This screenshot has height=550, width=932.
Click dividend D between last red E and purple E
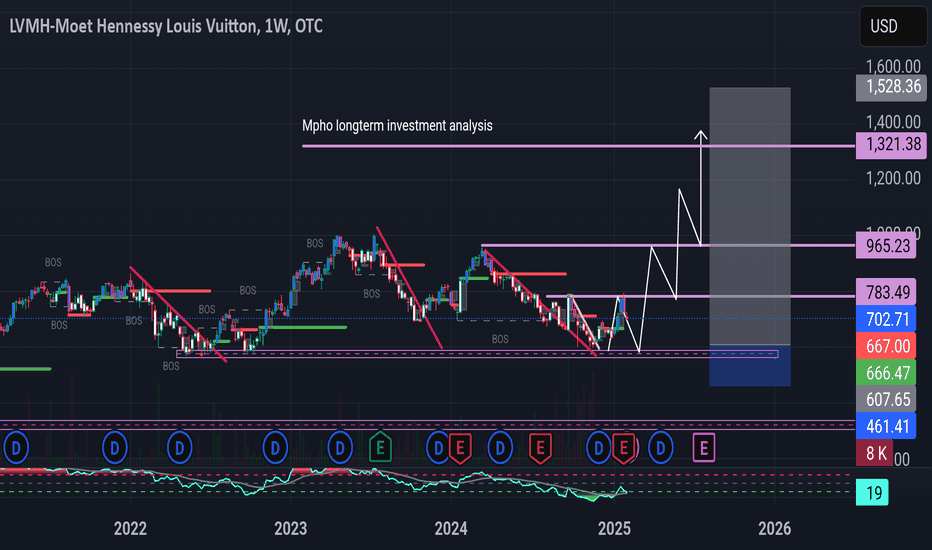(x=660, y=447)
